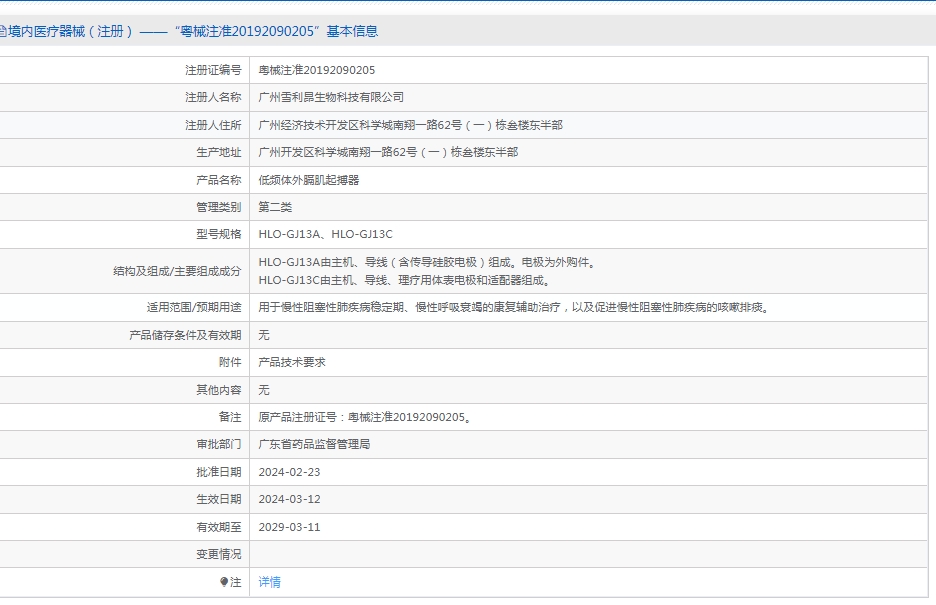Viewport: 936px width, 605px height.
Task: Select the registration number 粤械注准20192090205 in the table
Action: pos(317,70)
